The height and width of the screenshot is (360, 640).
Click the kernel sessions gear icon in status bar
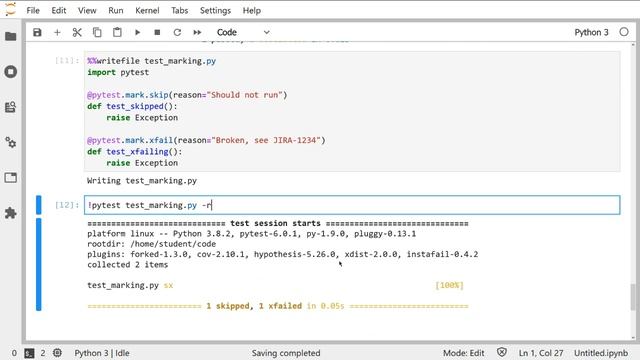57,353
